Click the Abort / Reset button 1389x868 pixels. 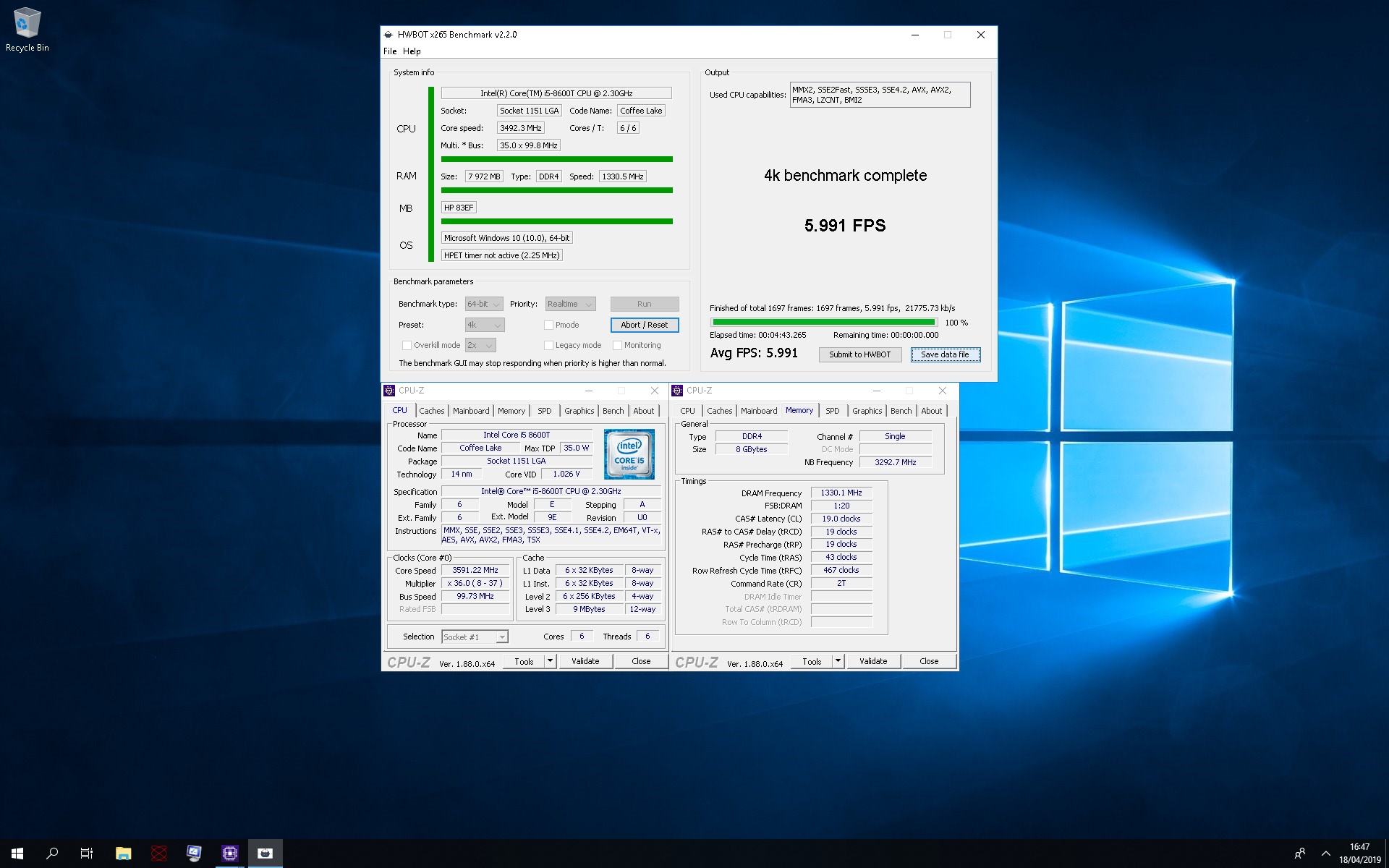pos(644,325)
